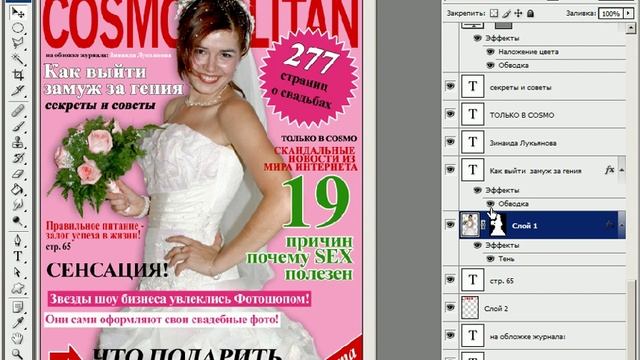Click СЕНСАЦИЯ! headline on the cover
Viewport: 640px width, 360px height.
107,270
